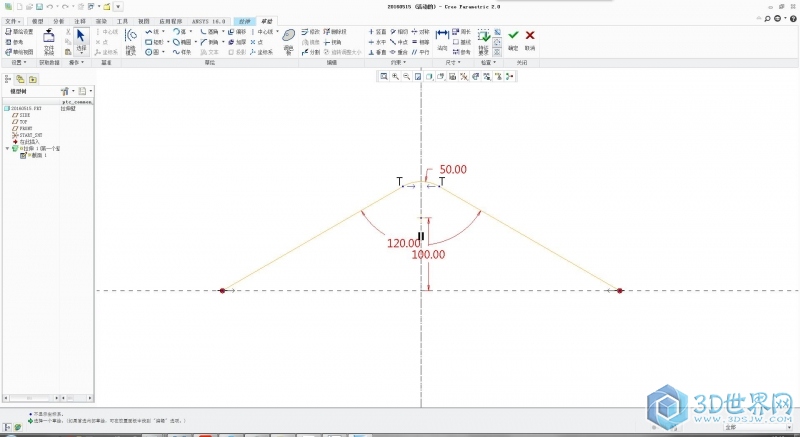Screen dimensions: 800x437
Task: Expand the Inspect (检查) group dropdown
Action: 488,63
